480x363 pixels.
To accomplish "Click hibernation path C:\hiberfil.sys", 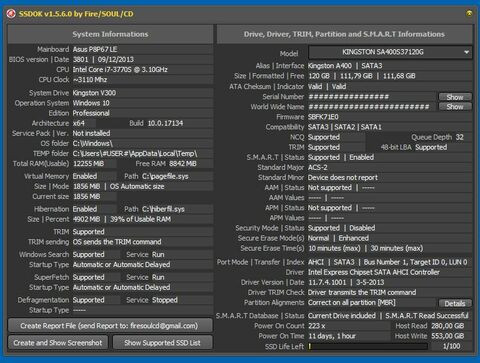I will [163, 209].
